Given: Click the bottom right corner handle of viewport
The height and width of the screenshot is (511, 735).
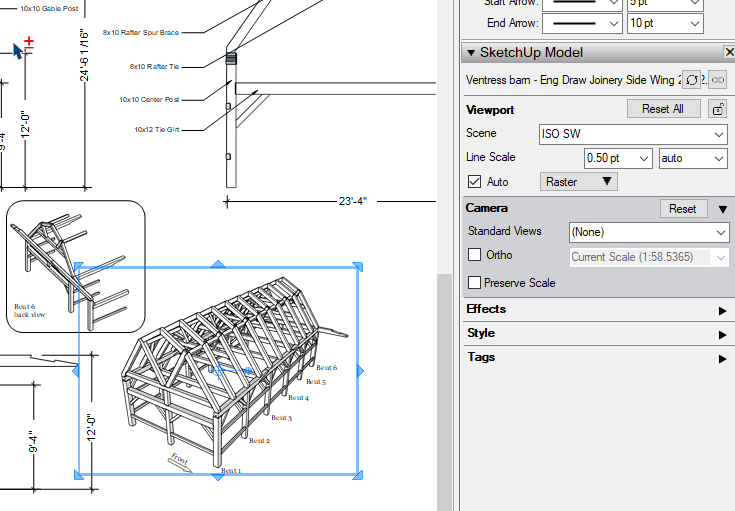Looking at the screenshot, I should point(358,475).
